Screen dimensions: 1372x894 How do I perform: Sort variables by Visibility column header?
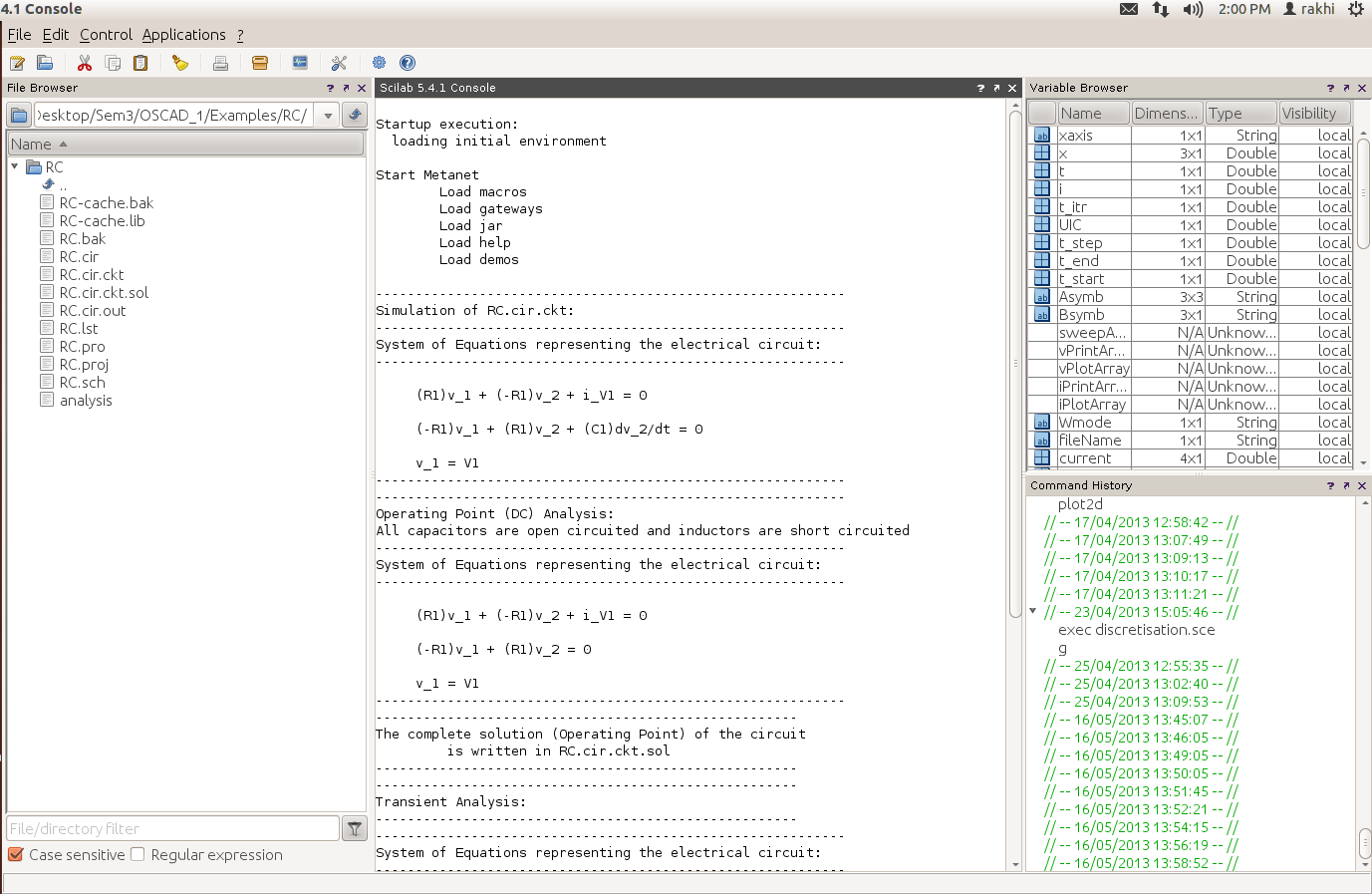coord(1314,113)
